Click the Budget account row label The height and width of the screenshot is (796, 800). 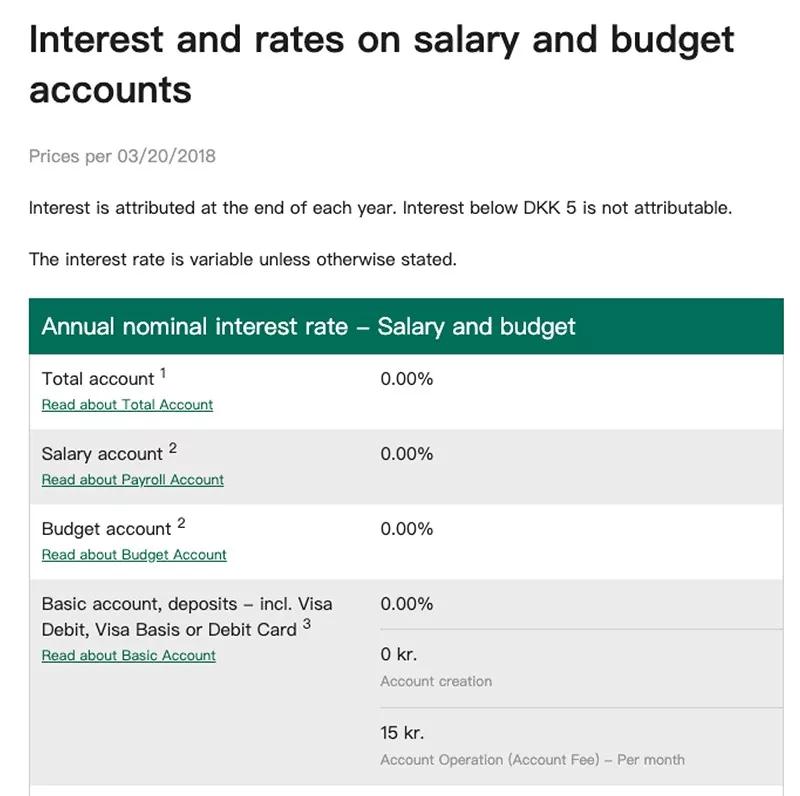point(106,529)
